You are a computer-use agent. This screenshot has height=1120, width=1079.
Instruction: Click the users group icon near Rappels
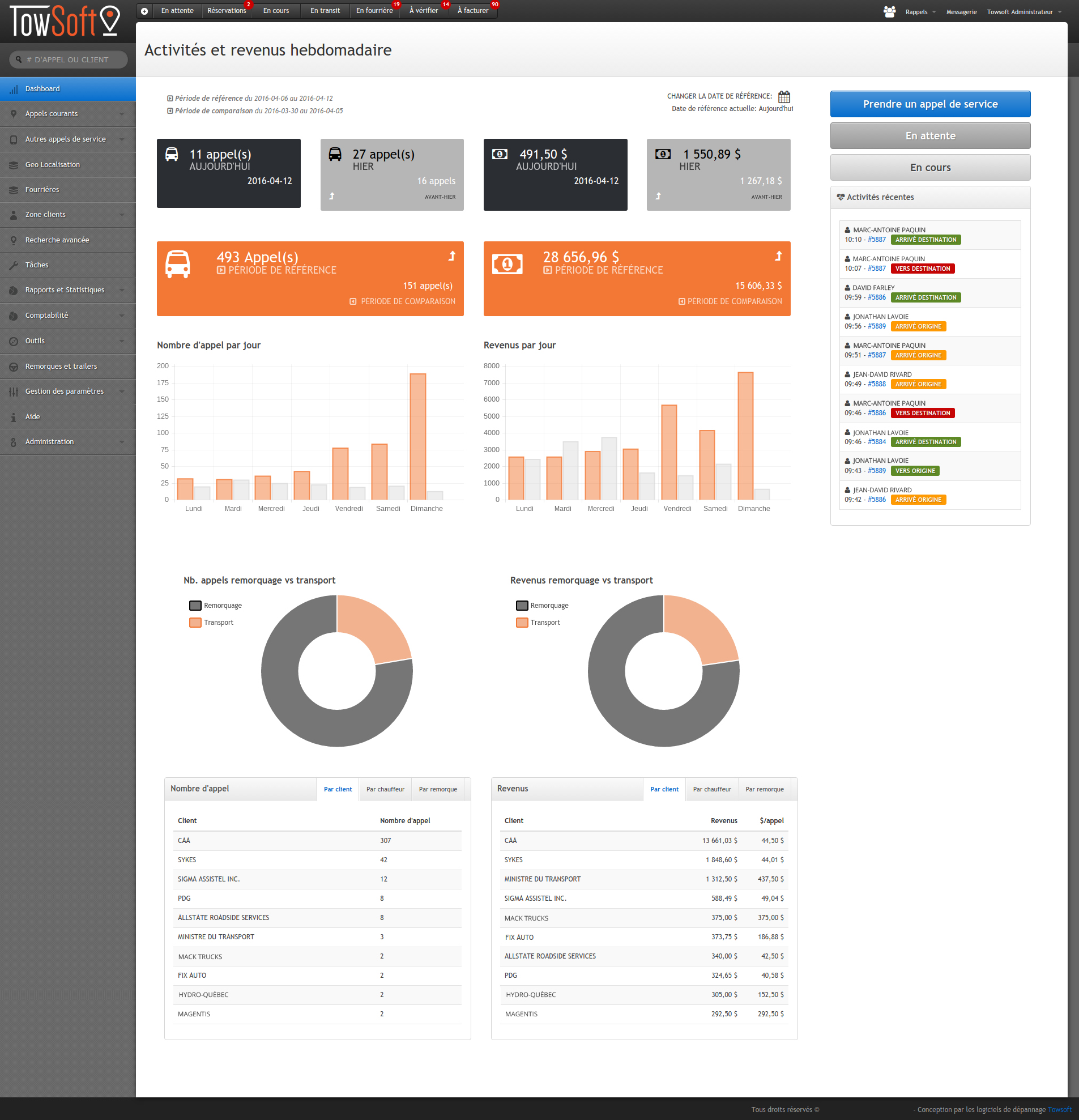[x=889, y=11]
